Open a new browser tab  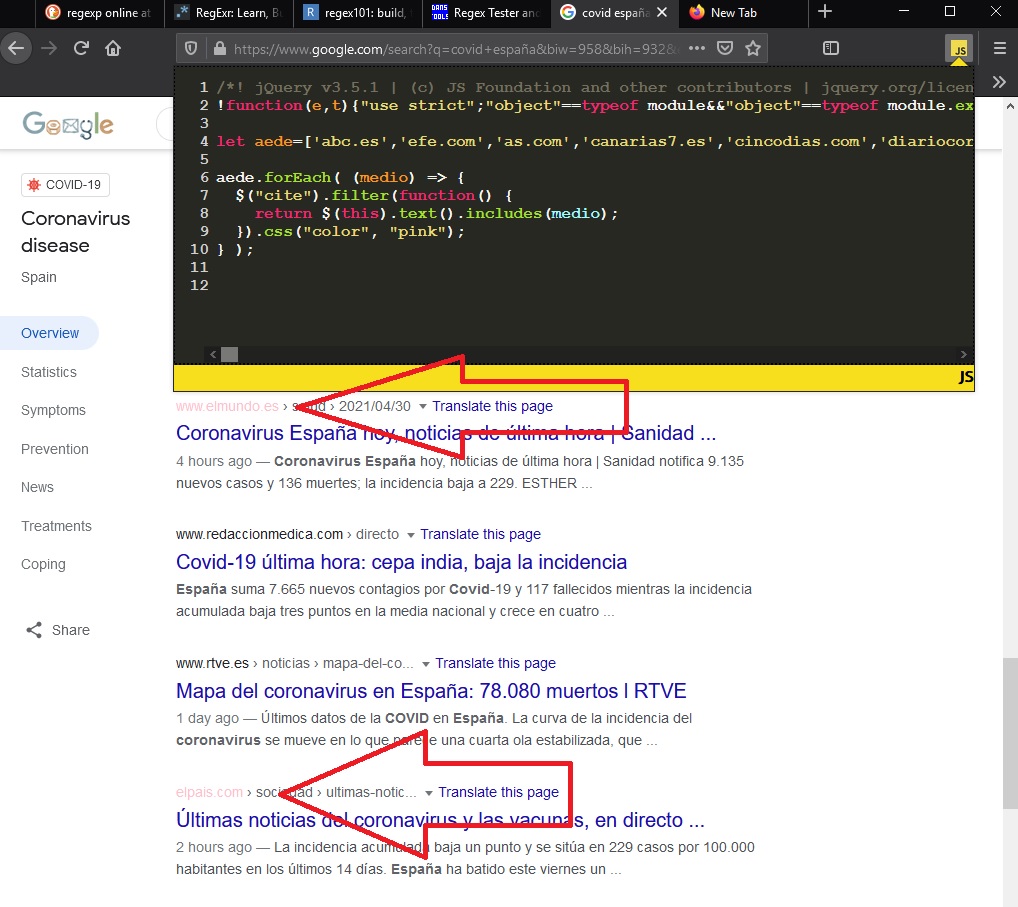(825, 12)
